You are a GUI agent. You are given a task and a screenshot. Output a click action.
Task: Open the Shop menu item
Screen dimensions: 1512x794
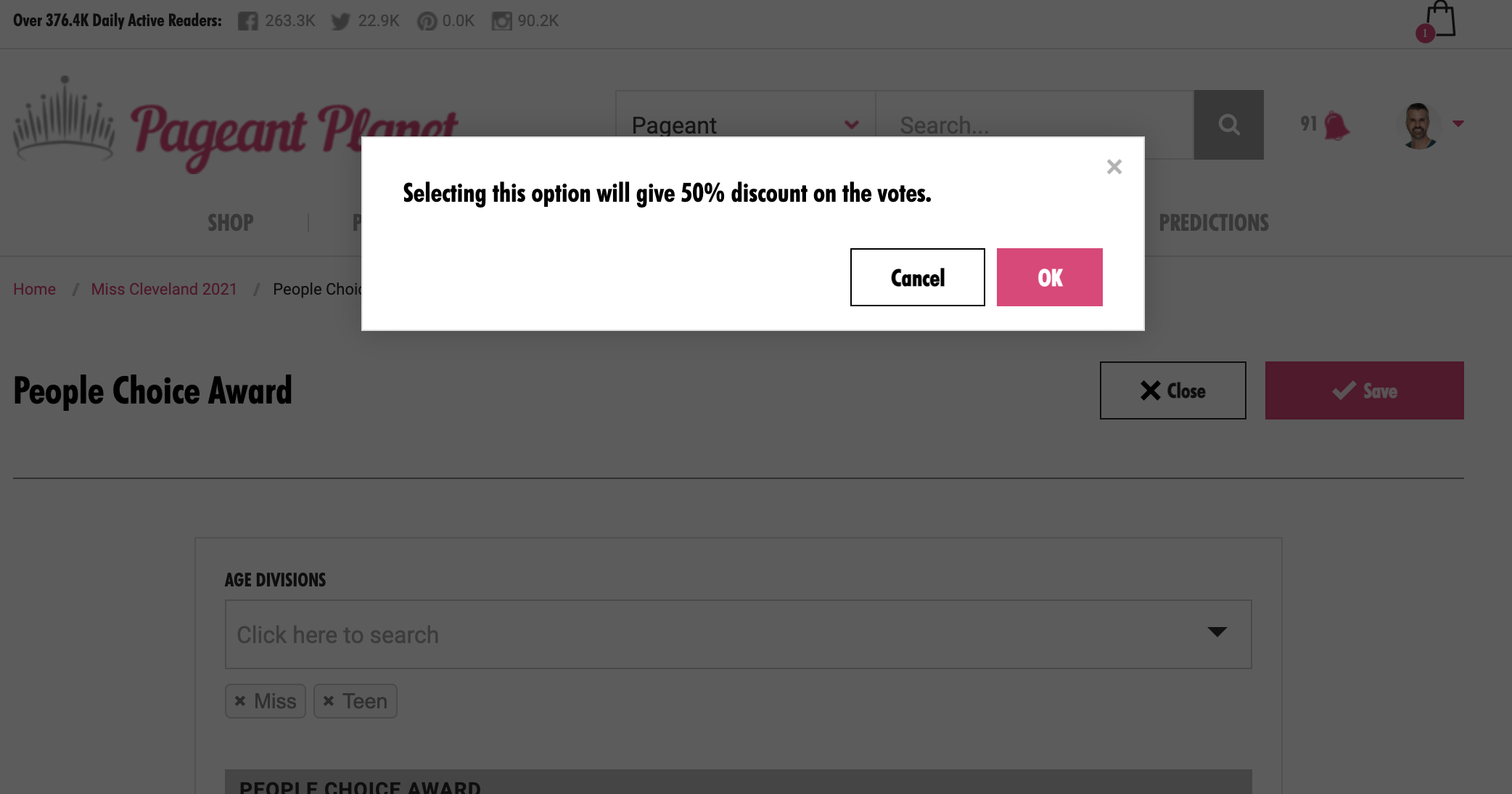click(231, 223)
